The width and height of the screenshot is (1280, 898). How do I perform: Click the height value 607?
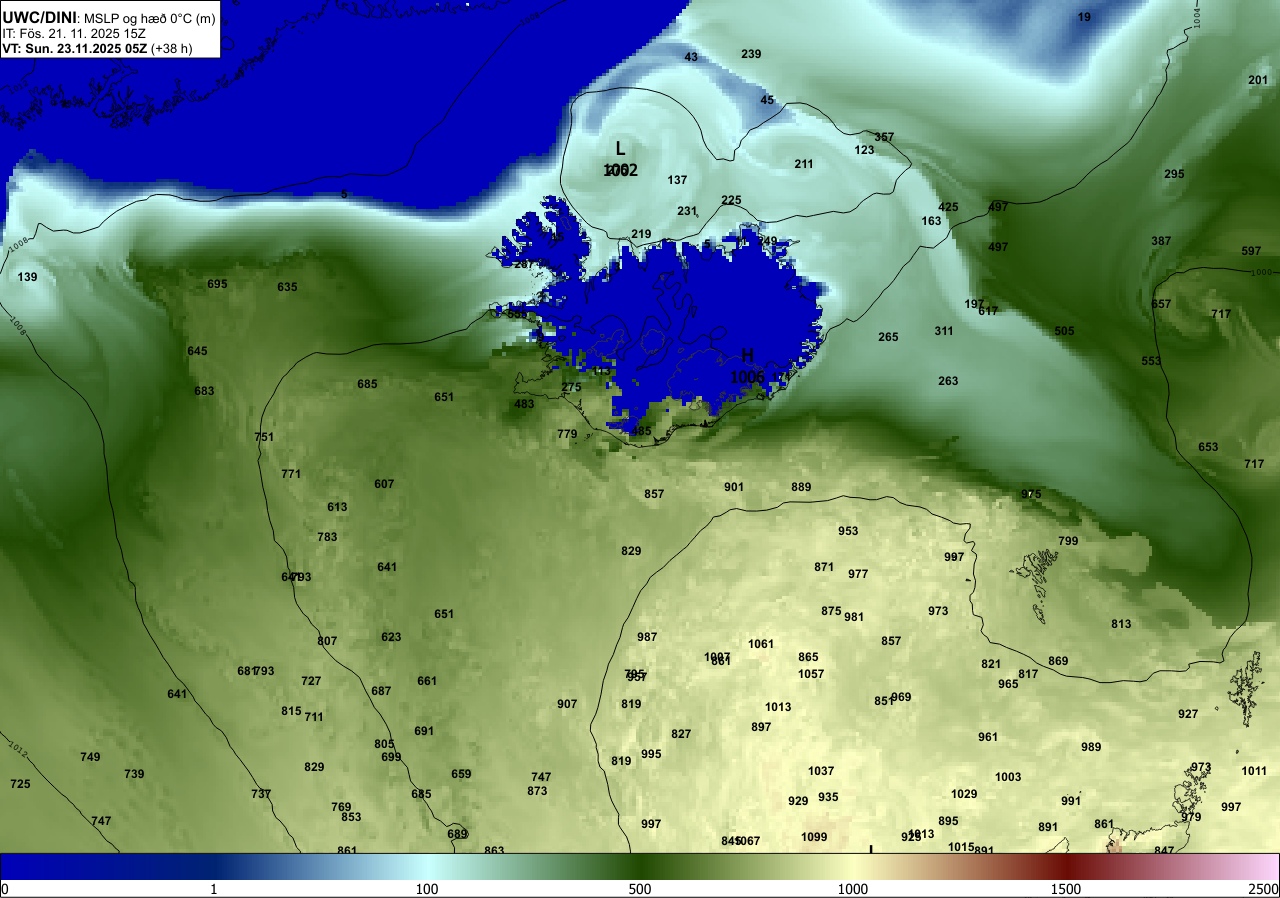coord(384,484)
